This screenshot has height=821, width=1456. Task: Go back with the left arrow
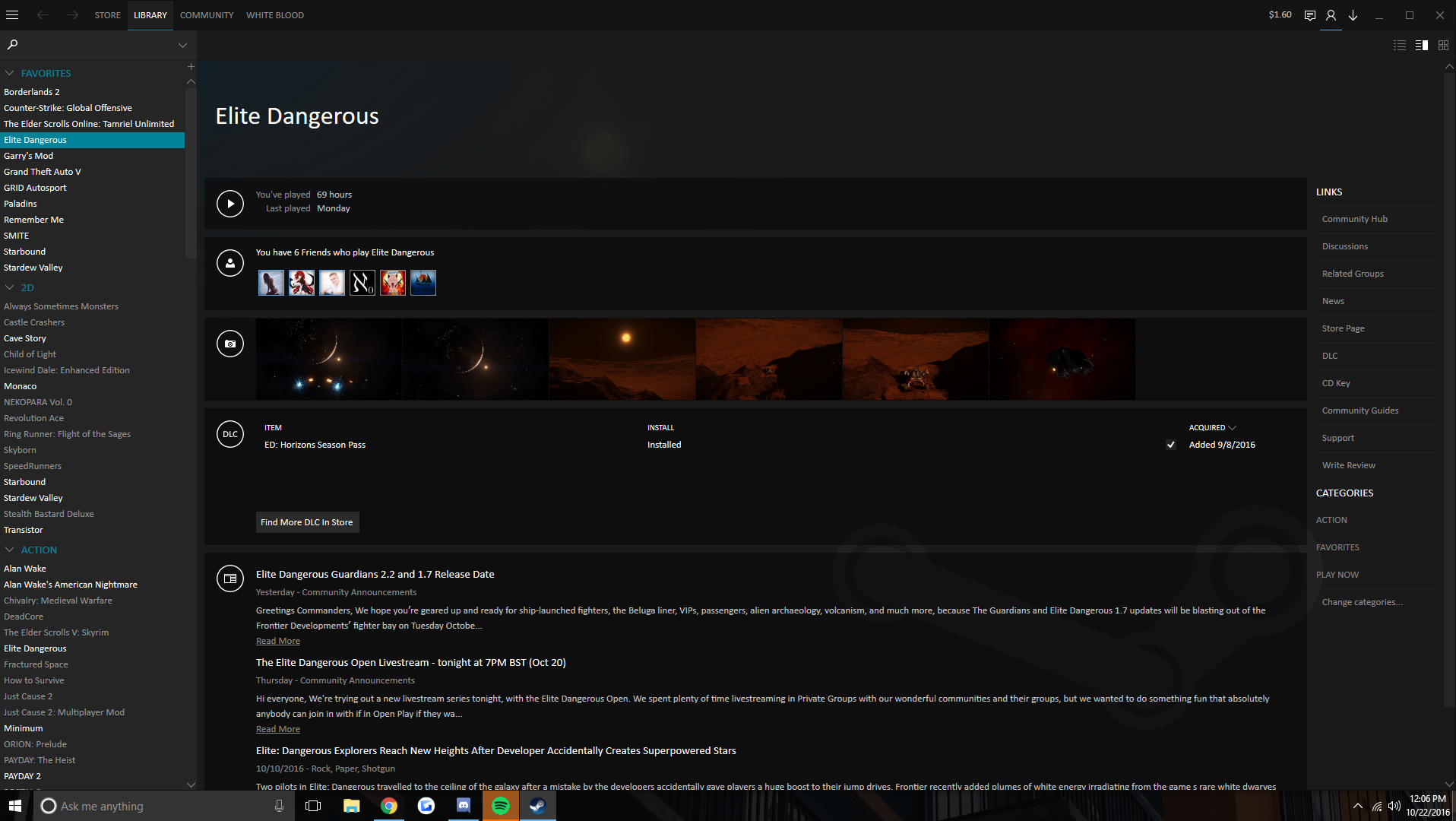coord(43,15)
